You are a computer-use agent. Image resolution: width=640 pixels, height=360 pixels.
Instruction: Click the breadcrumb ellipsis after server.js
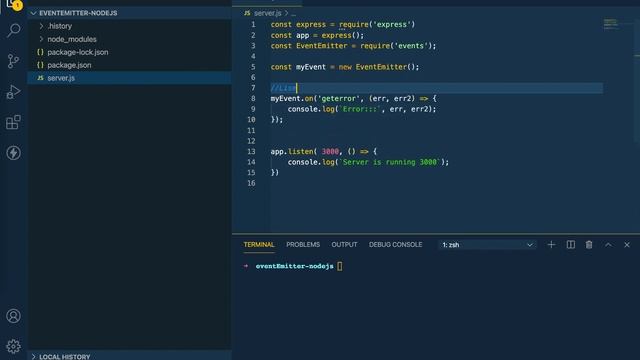(x=293, y=13)
